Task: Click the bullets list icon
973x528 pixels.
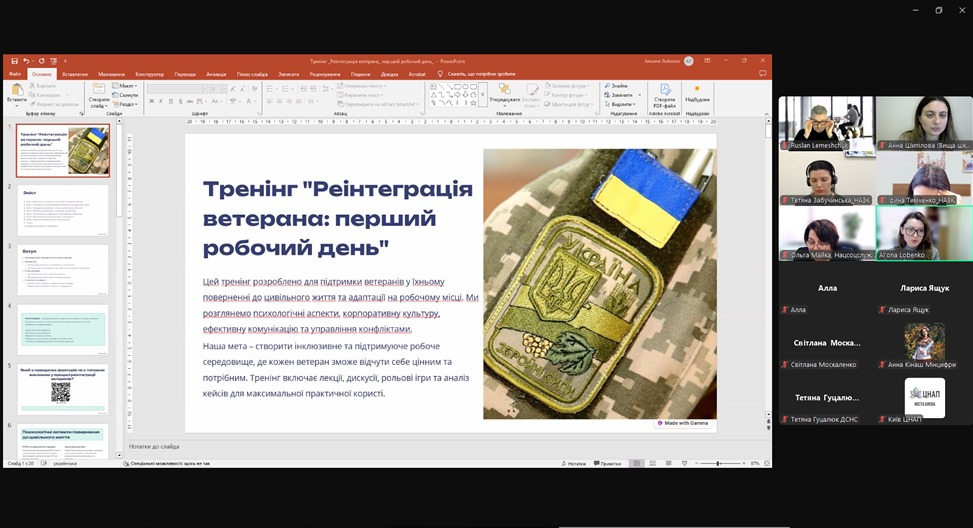Action: click(269, 89)
